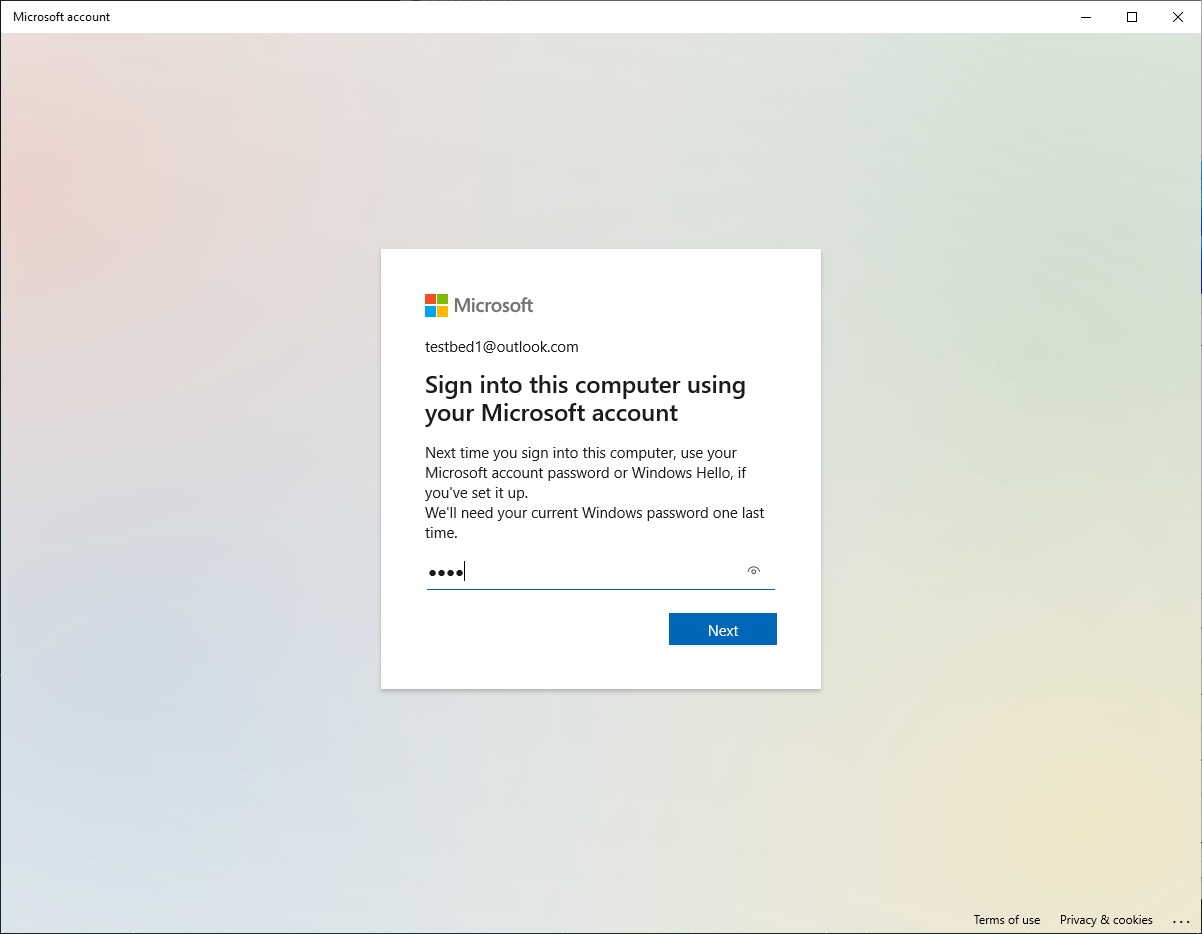The image size is (1202, 934).
Task: Open the ellipsis more options menu
Action: [1180, 920]
